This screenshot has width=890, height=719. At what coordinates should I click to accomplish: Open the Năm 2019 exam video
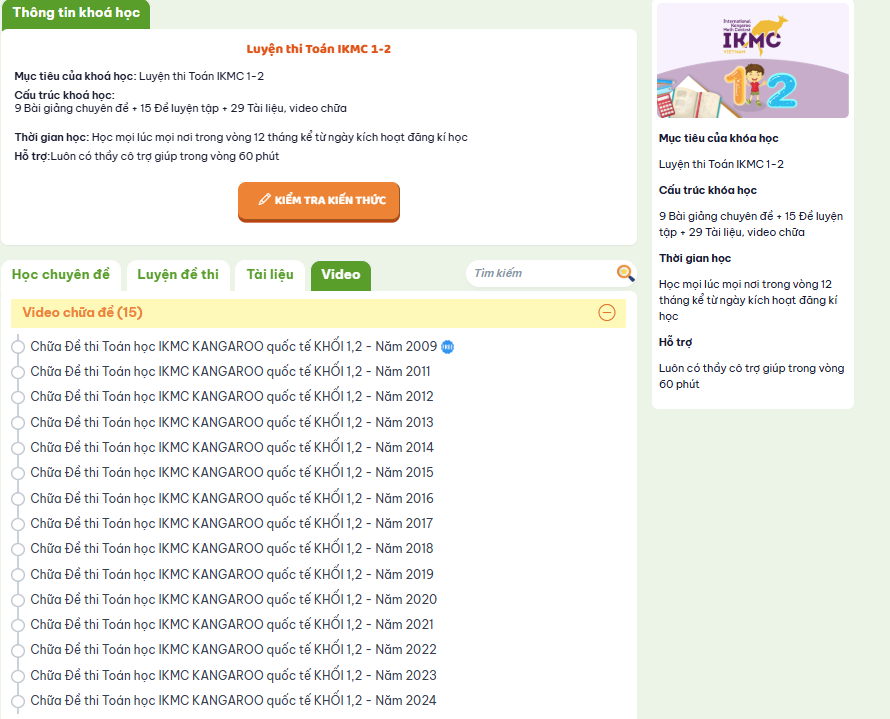click(x=232, y=574)
